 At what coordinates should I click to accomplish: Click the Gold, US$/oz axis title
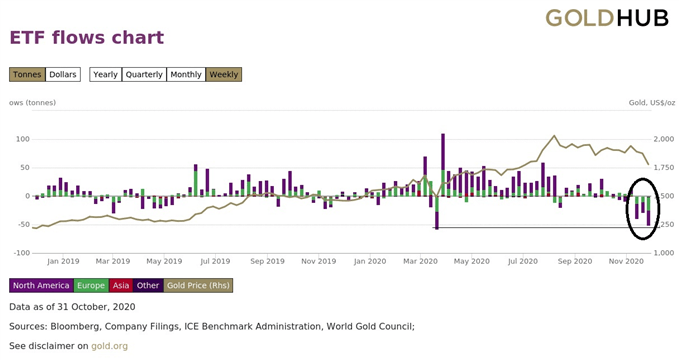pos(652,103)
